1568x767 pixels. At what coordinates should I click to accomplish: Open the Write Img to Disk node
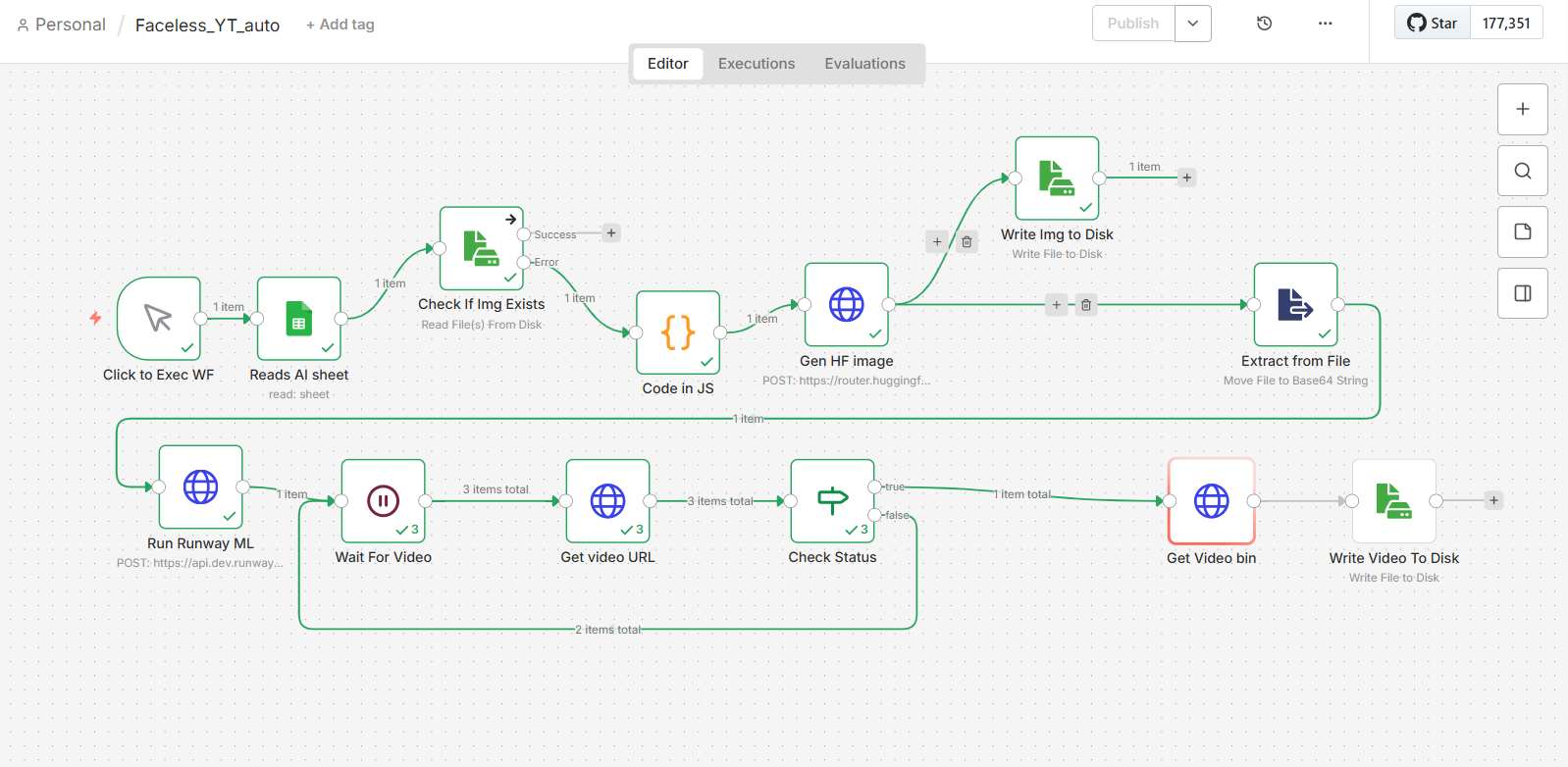point(1057,179)
